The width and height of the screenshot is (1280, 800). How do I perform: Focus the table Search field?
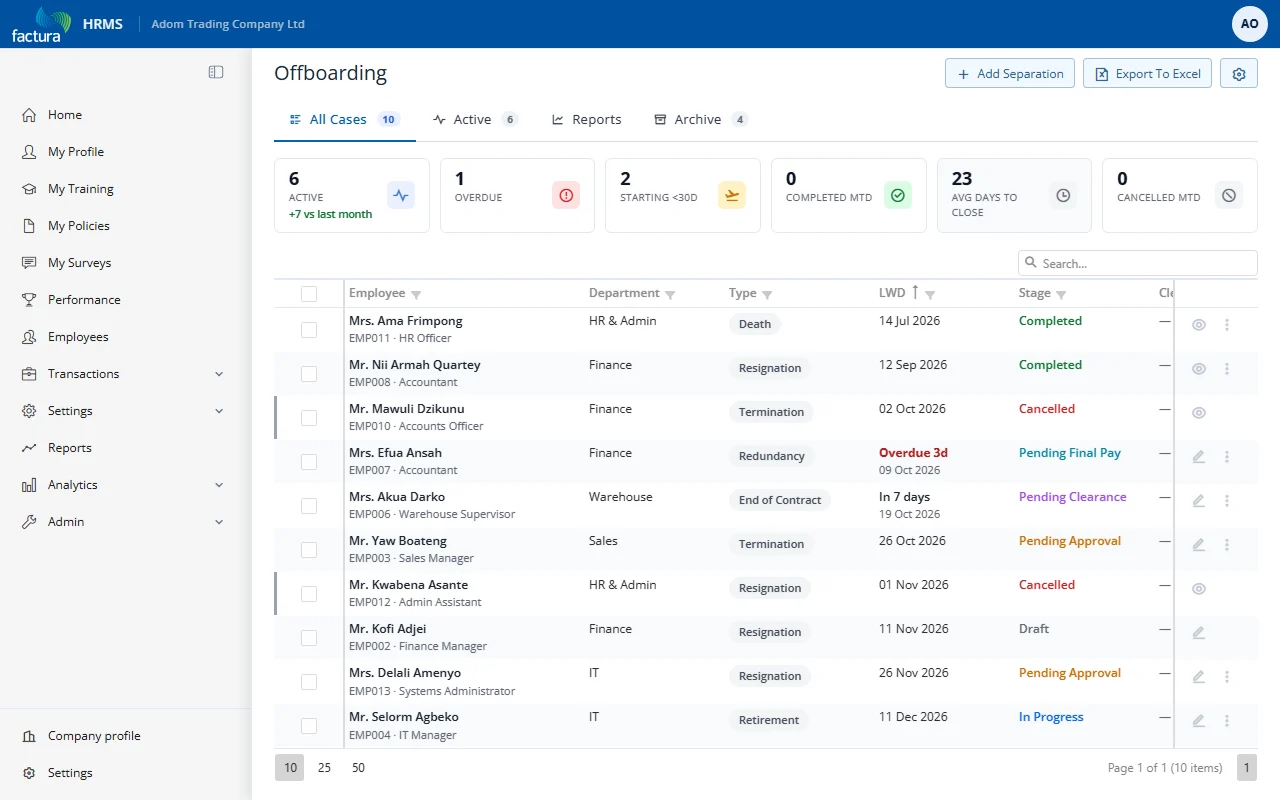coord(1138,263)
